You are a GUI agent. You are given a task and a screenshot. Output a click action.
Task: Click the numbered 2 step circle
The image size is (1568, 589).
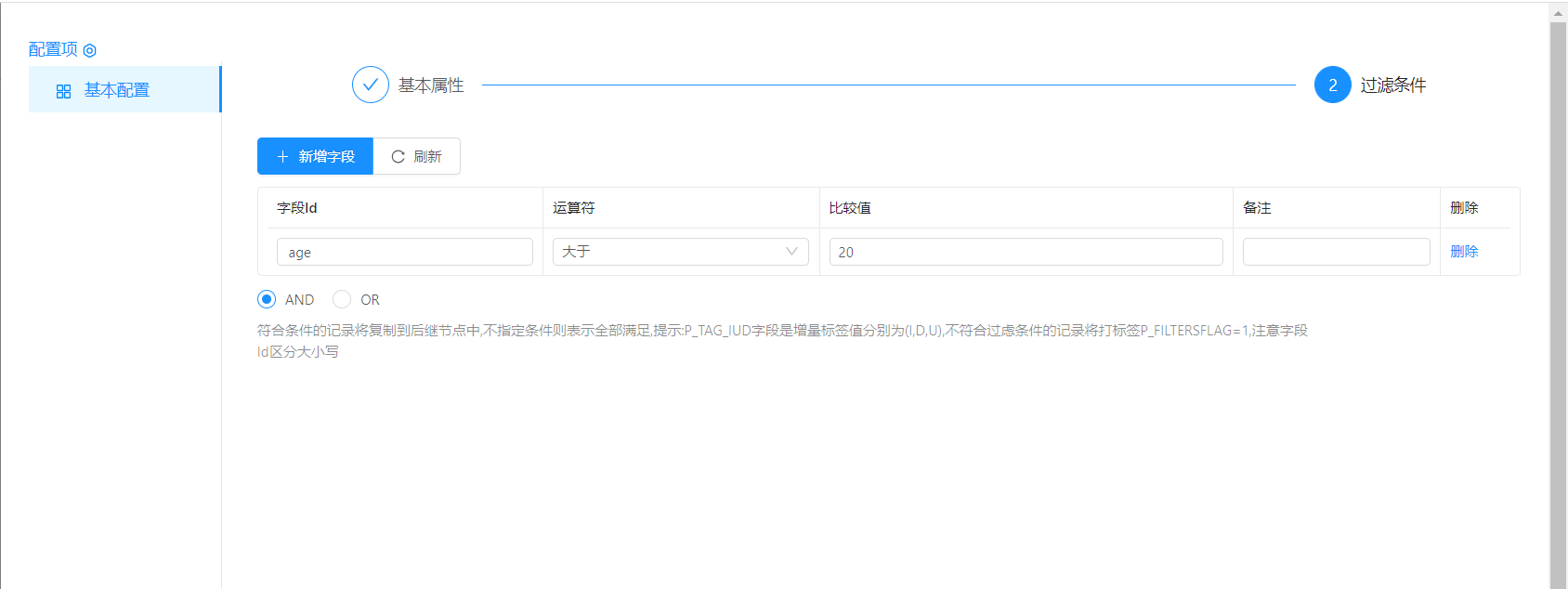[1332, 85]
